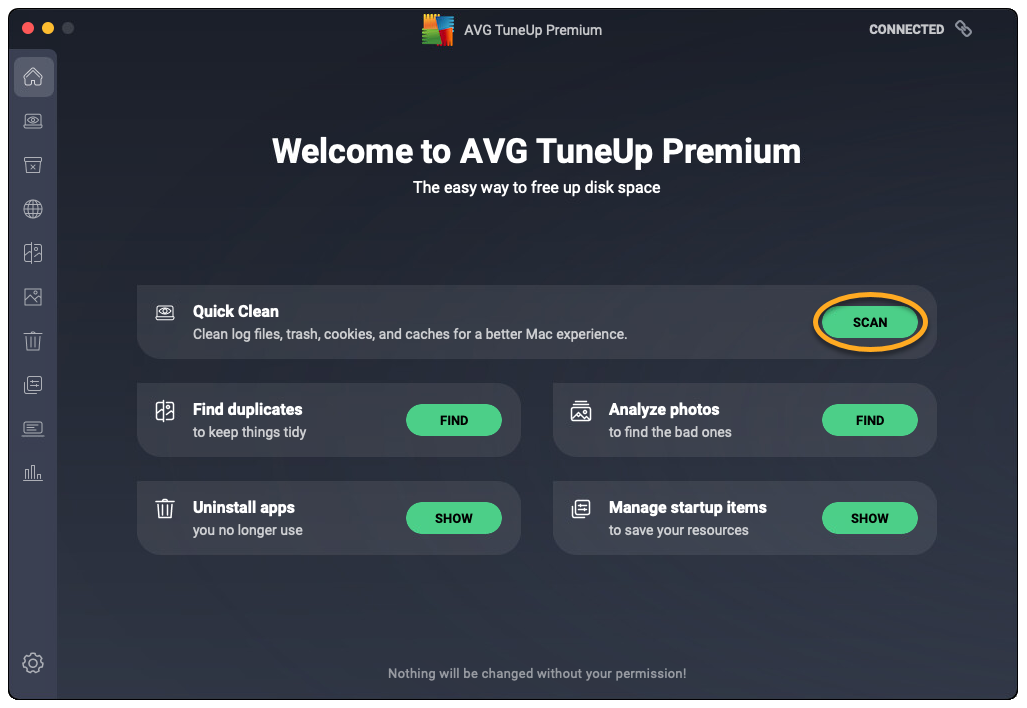Click FIND for Find duplicates
The width and height of the screenshot is (1027, 708).
click(453, 421)
